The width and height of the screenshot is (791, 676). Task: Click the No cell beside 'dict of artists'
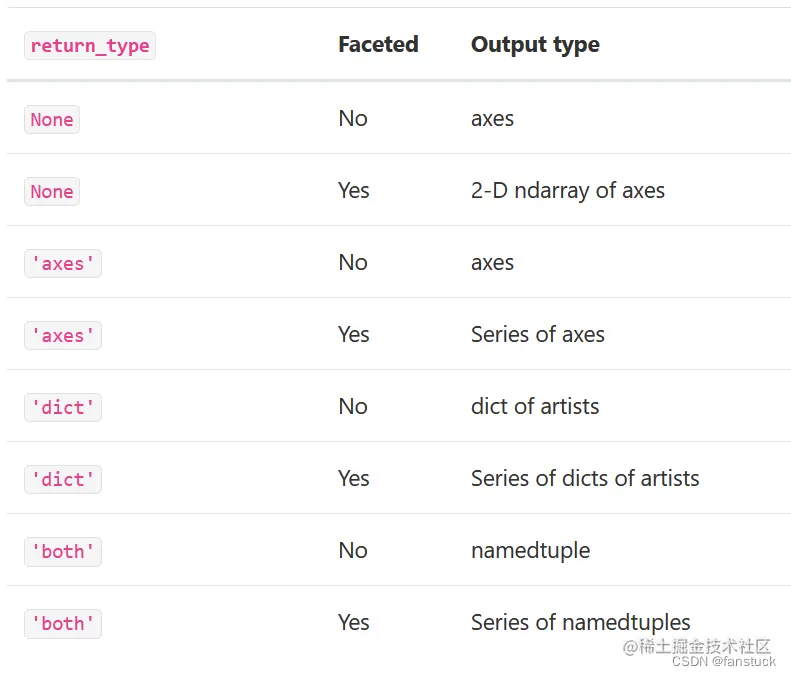pyautogui.click(x=353, y=407)
